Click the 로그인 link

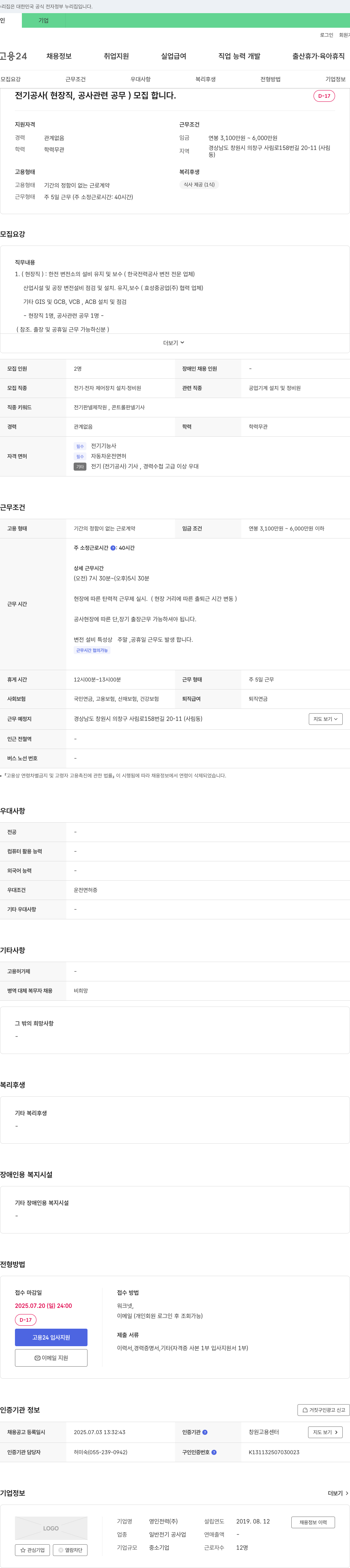point(327,35)
